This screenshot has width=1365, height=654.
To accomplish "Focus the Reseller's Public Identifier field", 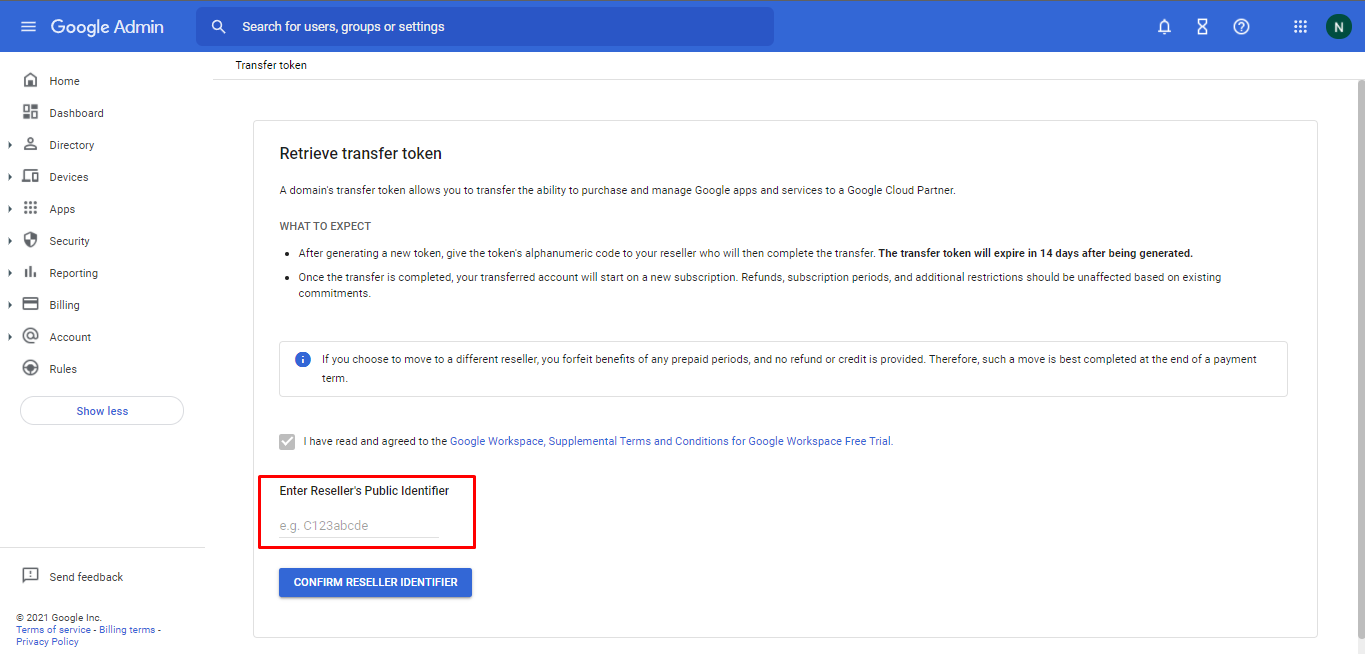I will [x=358, y=526].
